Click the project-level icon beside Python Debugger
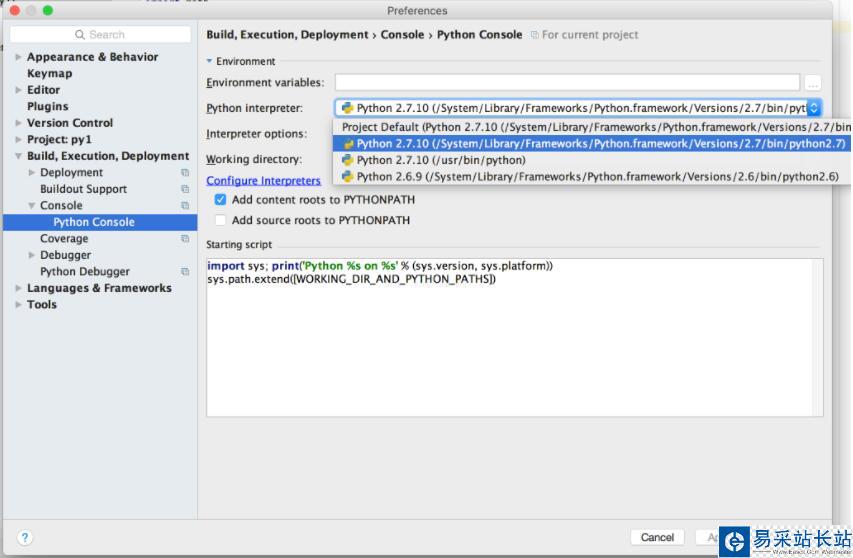 click(185, 272)
